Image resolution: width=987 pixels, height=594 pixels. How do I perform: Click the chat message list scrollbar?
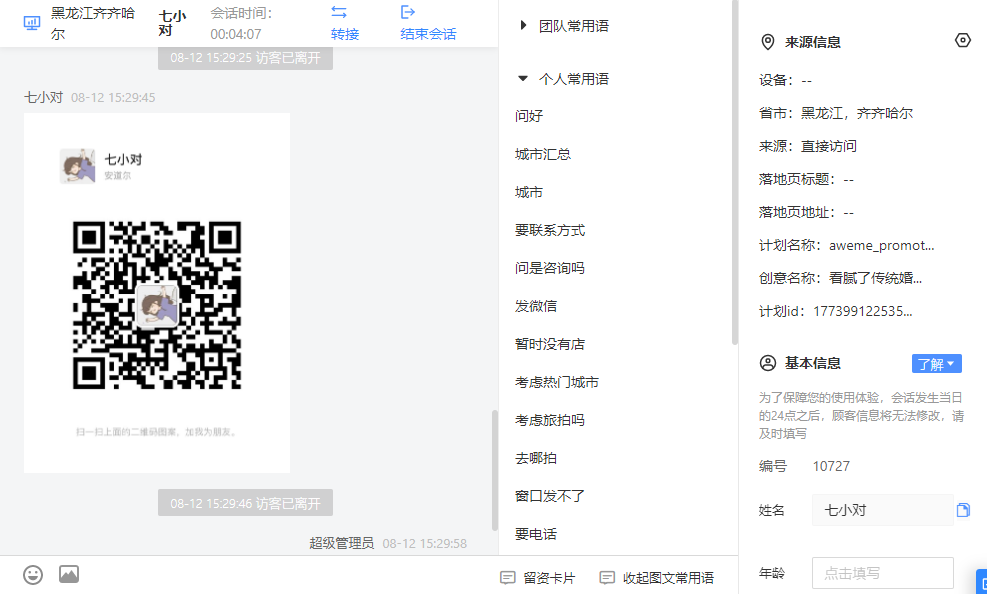click(495, 470)
